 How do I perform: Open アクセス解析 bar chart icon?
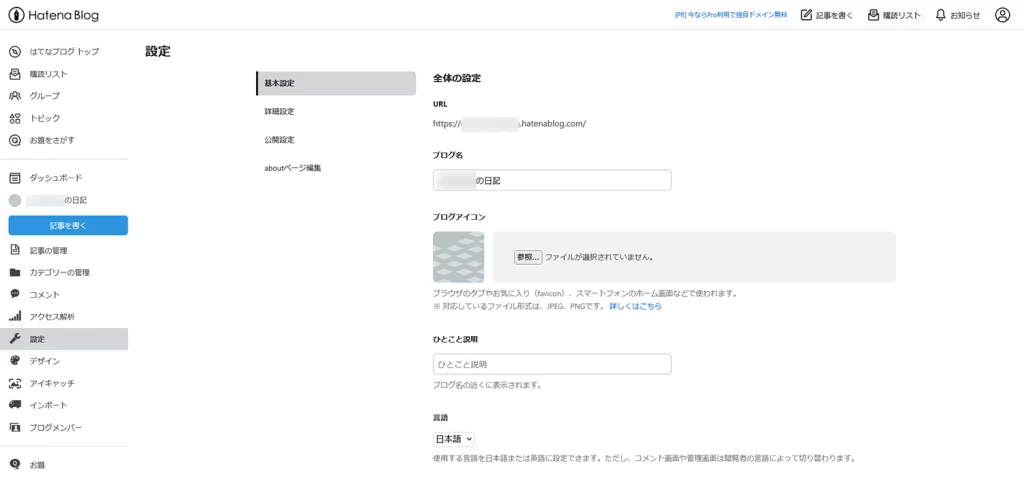(15, 316)
